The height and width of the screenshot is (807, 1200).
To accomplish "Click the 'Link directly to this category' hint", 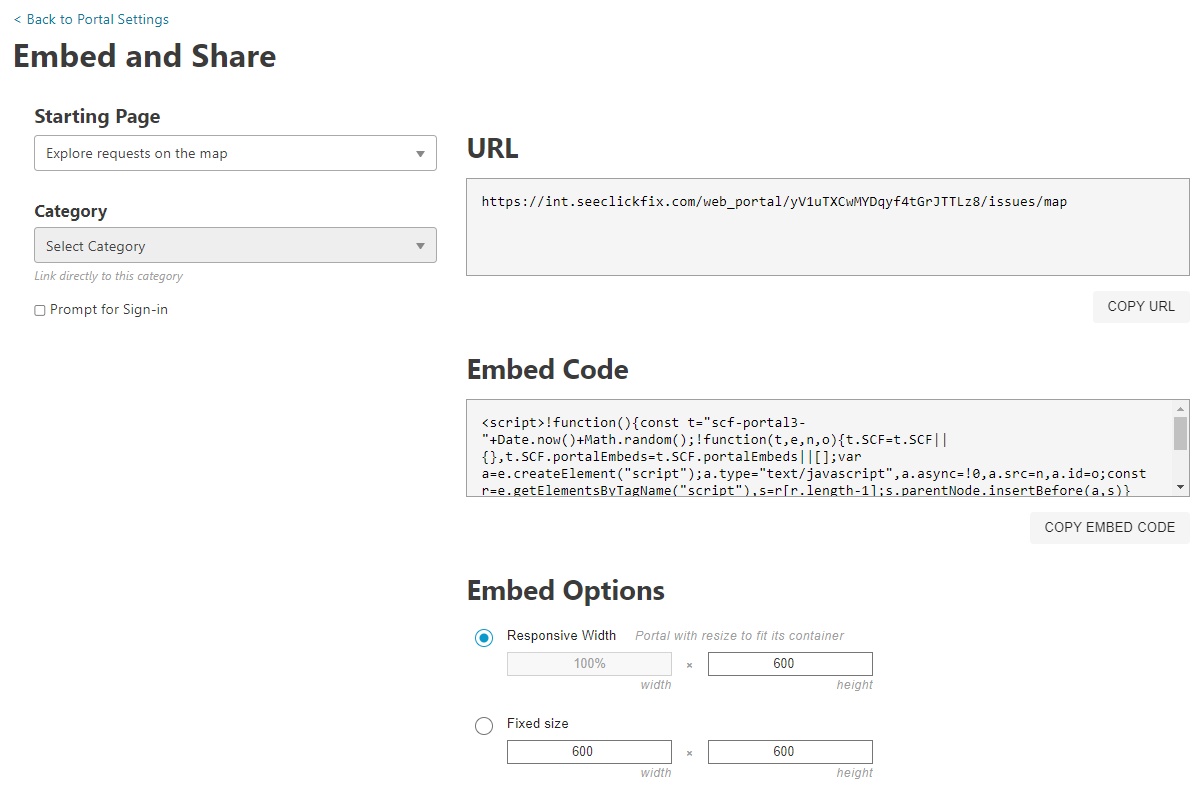I will tap(108, 276).
